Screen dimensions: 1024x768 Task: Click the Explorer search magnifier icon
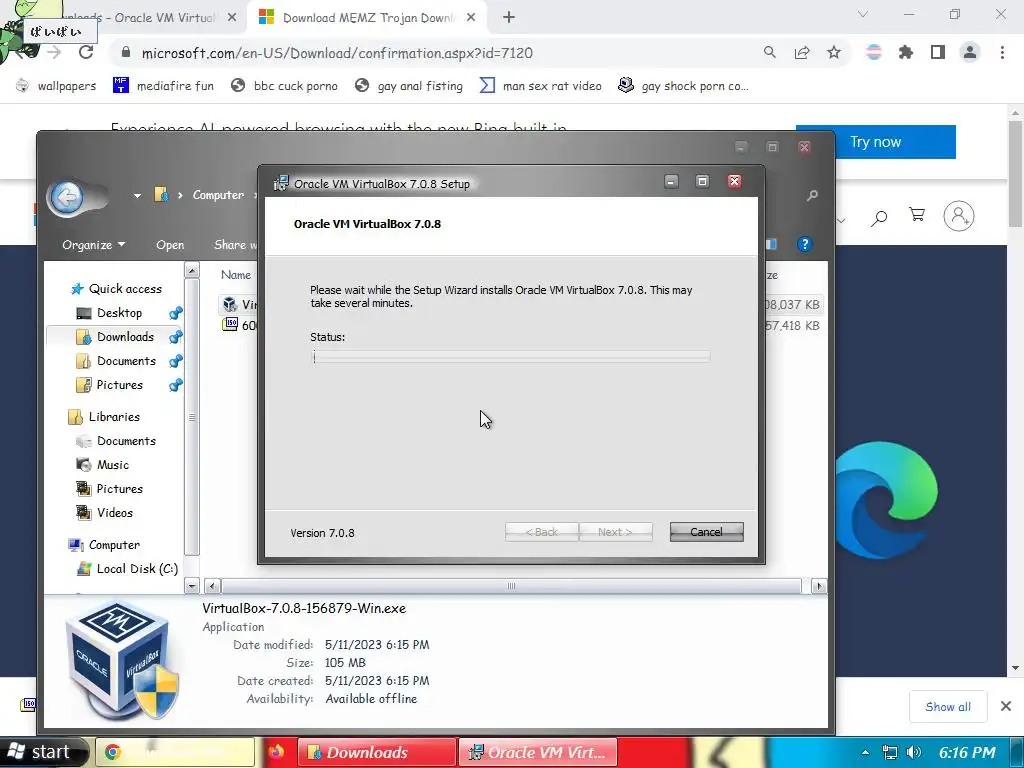[812, 195]
